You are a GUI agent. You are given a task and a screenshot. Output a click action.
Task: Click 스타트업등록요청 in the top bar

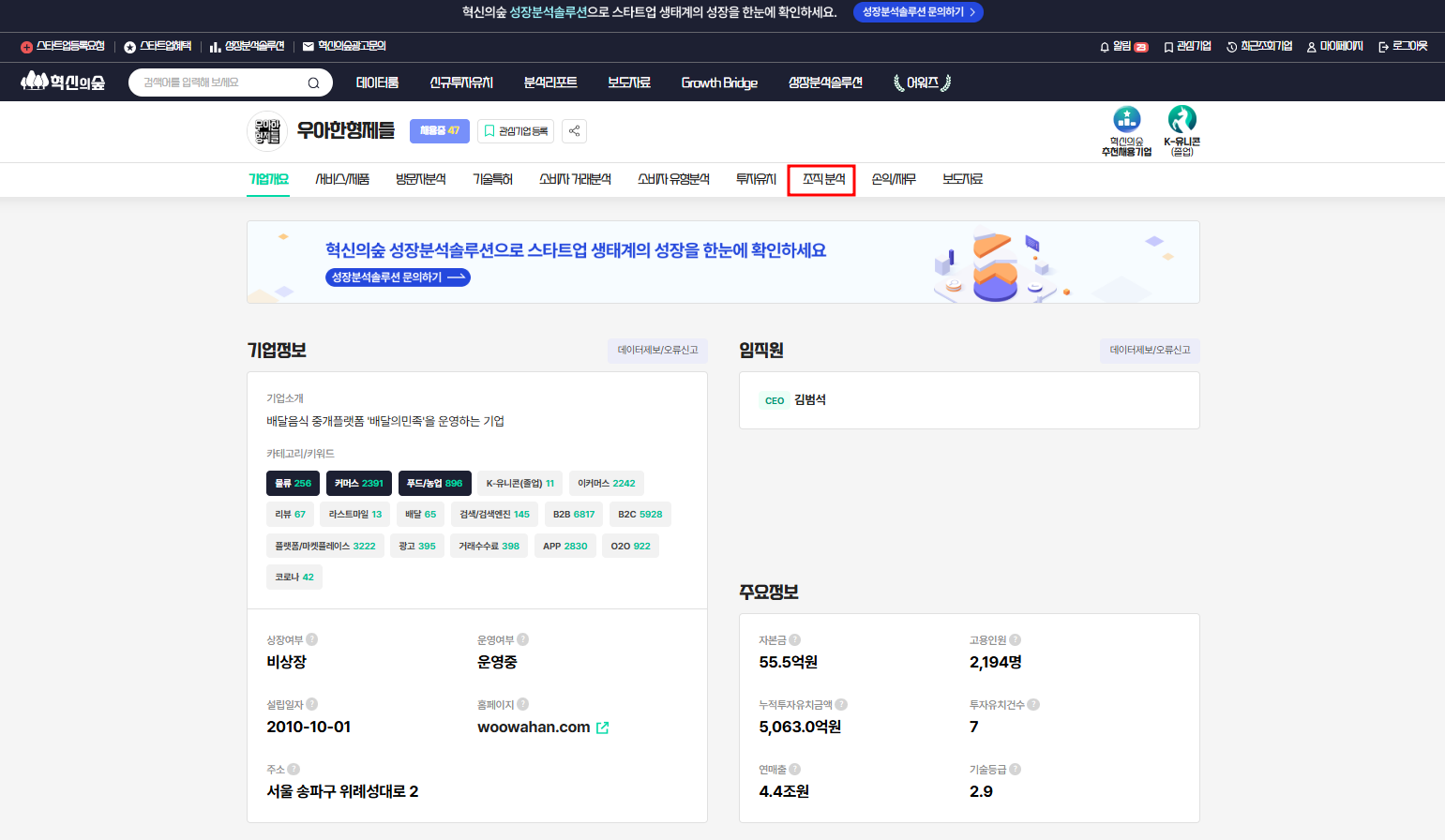pos(62,46)
